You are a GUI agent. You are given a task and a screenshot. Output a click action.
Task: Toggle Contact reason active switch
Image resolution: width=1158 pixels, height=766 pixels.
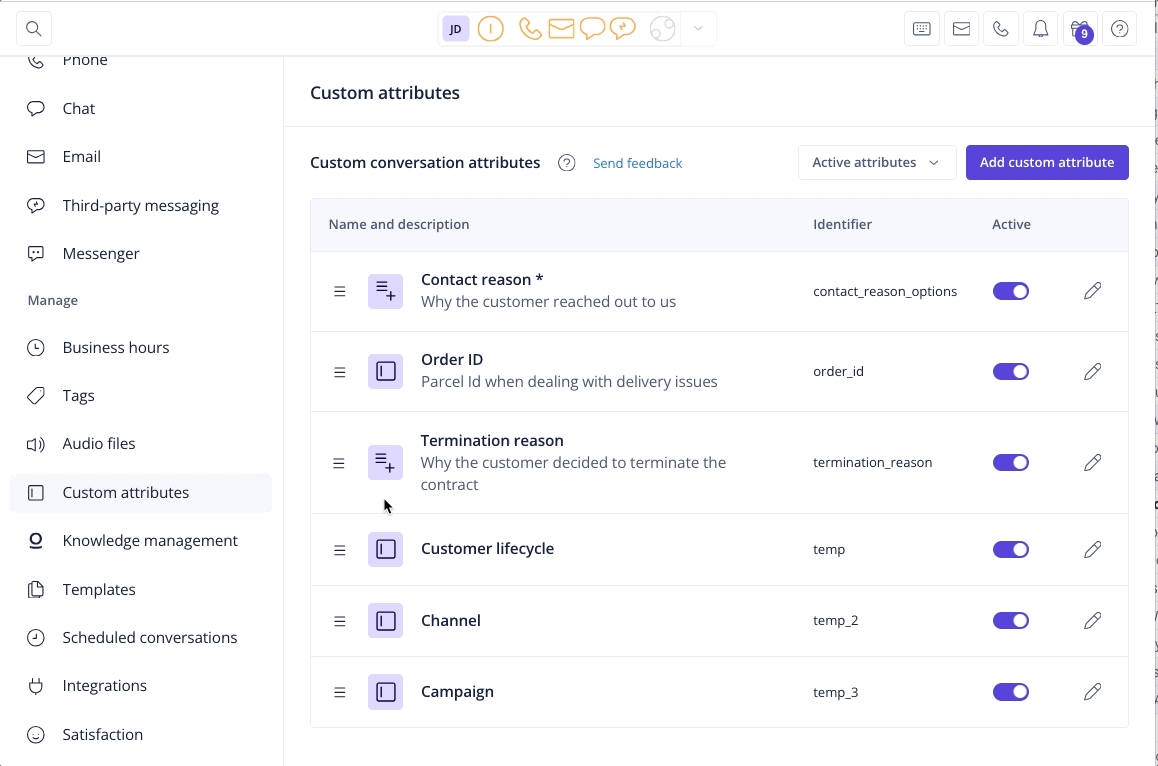[1010, 291]
